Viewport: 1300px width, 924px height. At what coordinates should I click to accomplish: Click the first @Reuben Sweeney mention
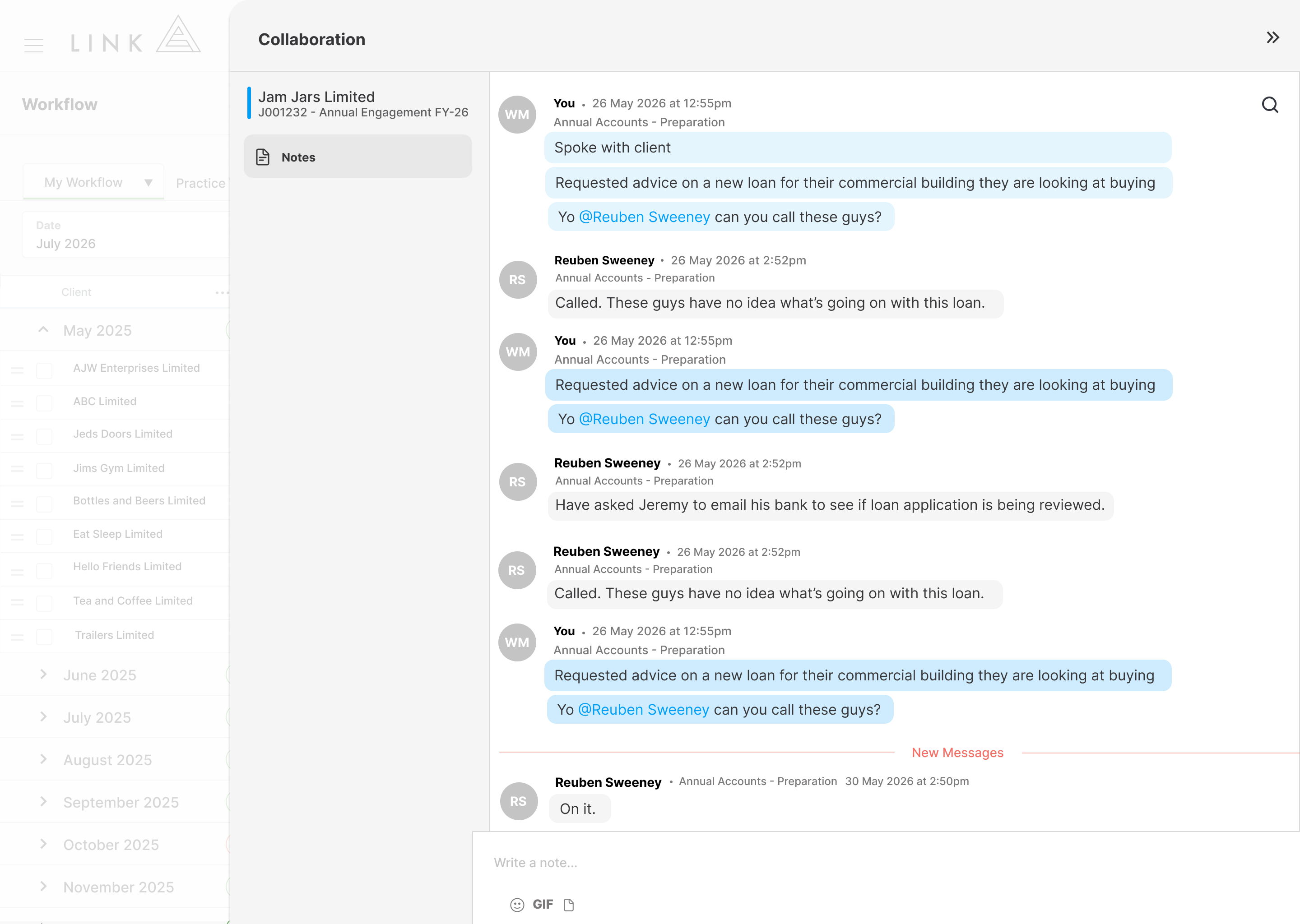point(644,217)
